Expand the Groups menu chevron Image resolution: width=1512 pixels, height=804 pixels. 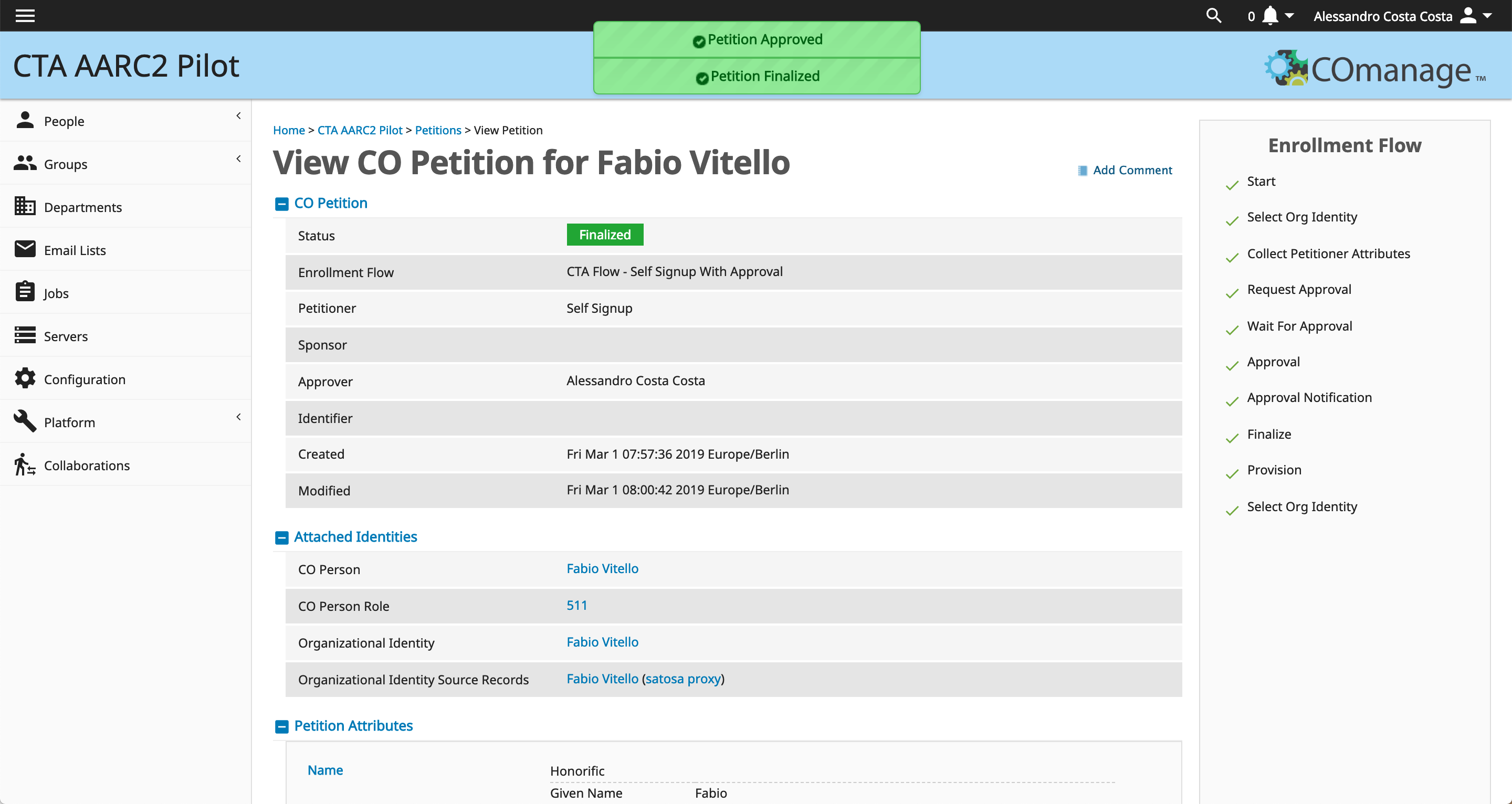(238, 158)
